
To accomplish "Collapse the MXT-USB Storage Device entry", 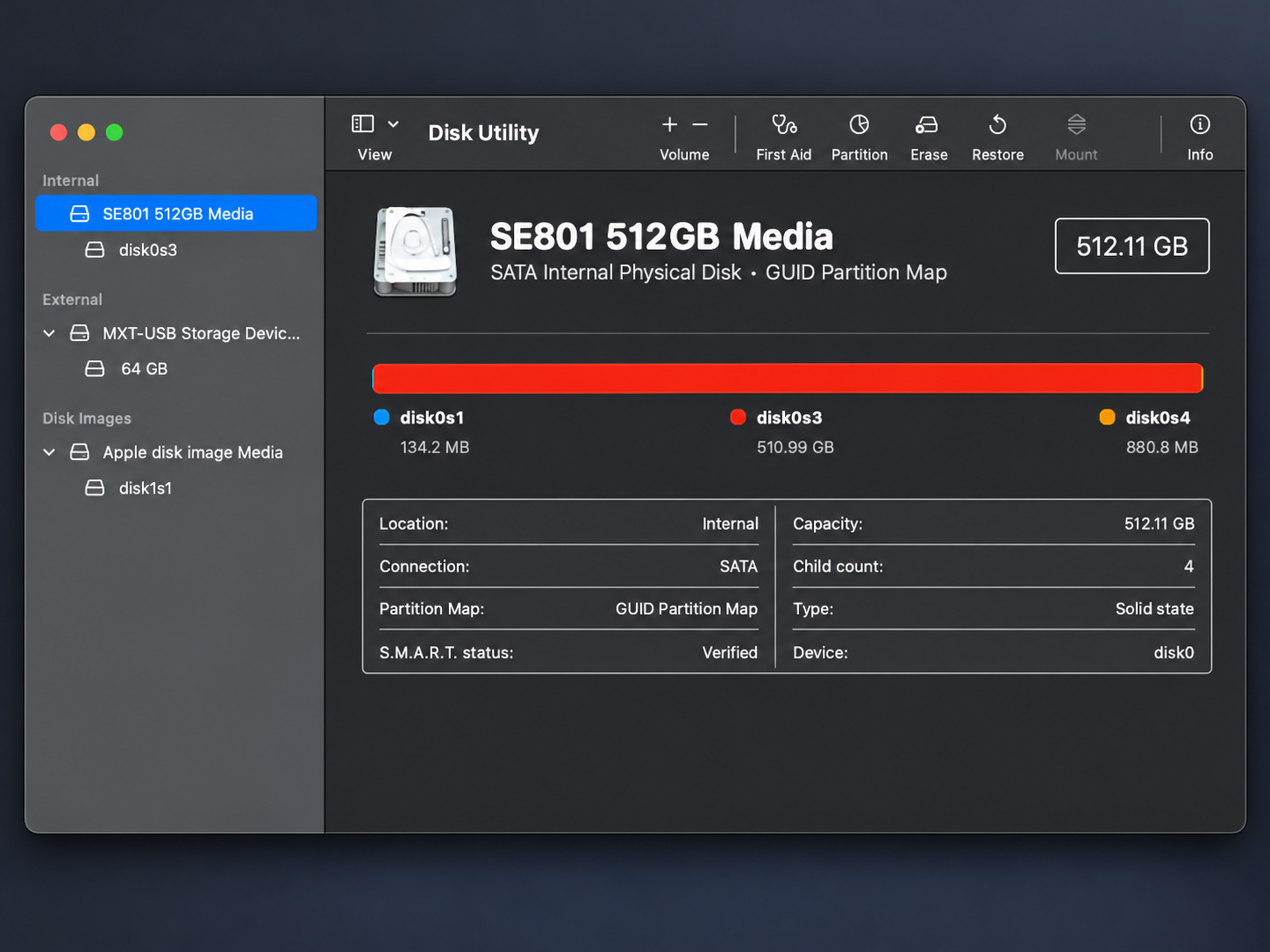I will click(x=49, y=333).
